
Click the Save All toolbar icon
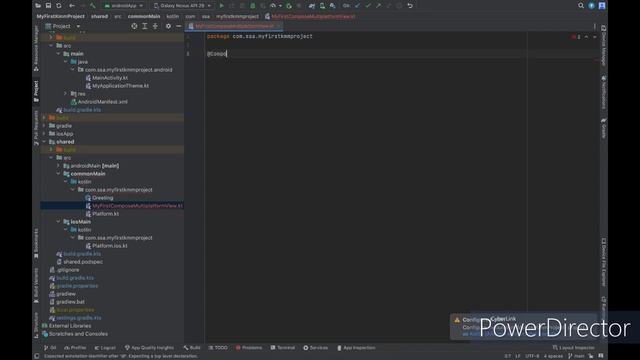48,6
